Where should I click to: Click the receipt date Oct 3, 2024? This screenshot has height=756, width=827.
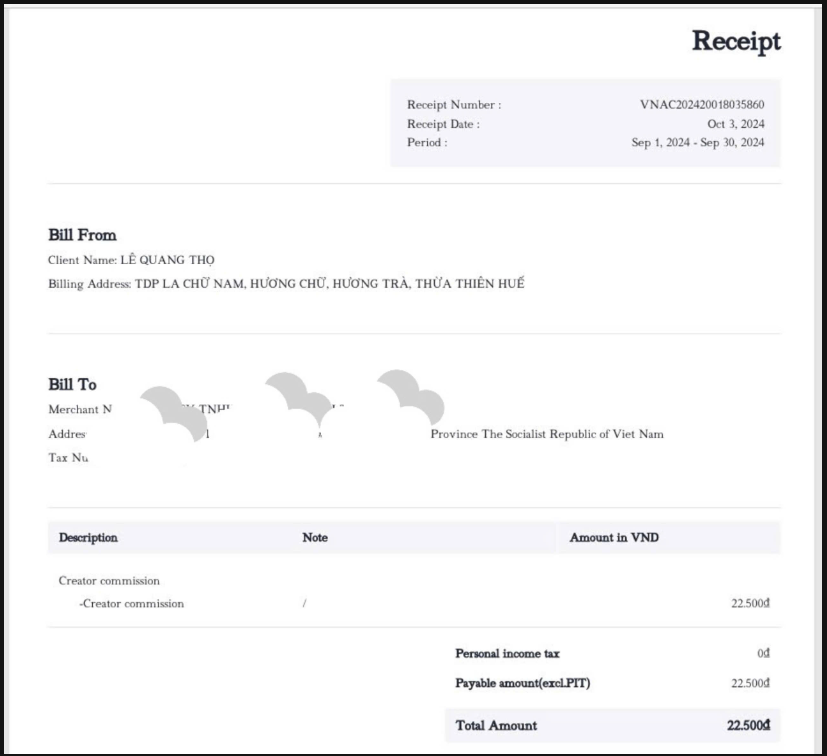pyautogui.click(x=736, y=124)
